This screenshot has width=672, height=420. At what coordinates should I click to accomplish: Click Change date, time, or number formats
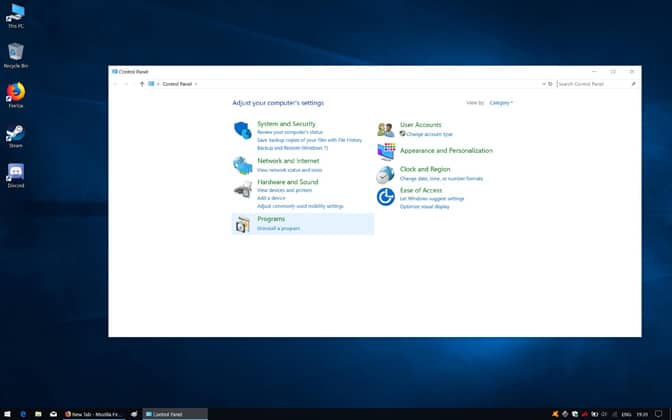(x=441, y=179)
